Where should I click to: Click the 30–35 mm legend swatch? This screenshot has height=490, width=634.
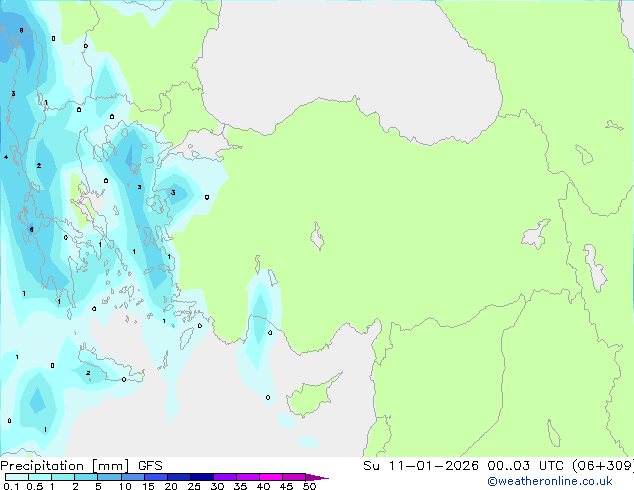[x=224, y=477]
